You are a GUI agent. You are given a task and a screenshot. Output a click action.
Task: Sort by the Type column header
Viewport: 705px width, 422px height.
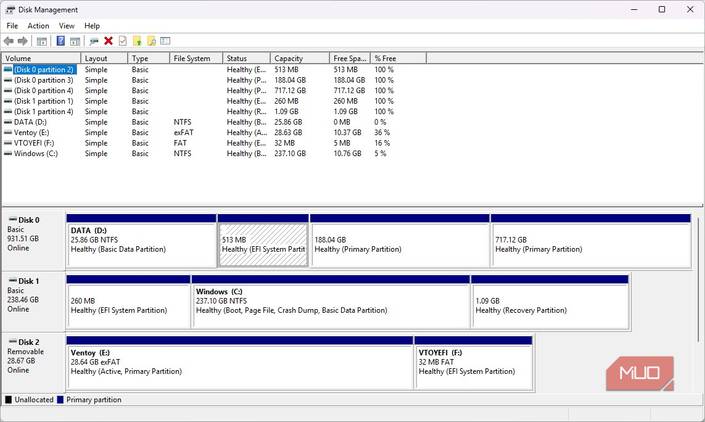148,58
